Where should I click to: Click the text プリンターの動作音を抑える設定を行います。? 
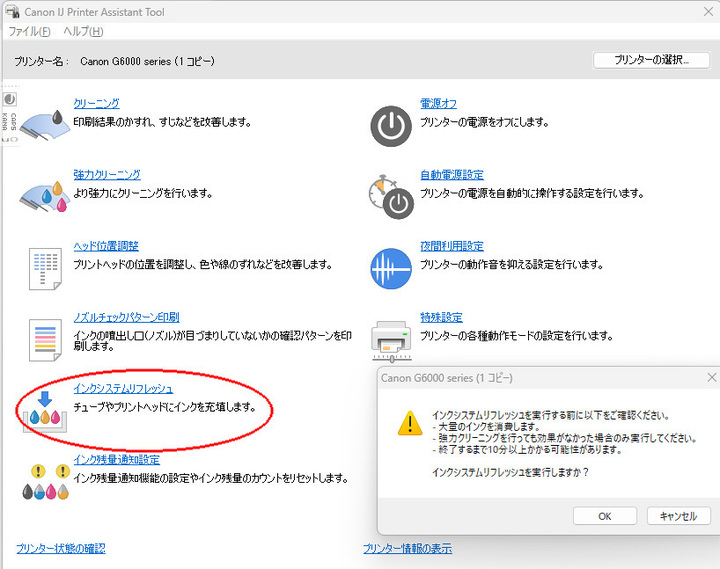pos(512,265)
